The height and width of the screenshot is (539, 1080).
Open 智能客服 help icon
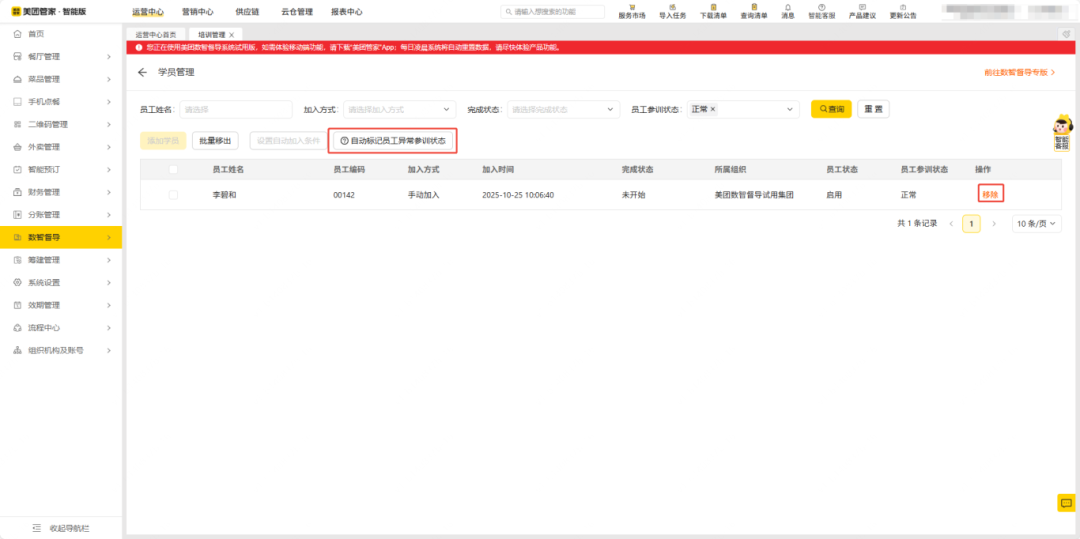822,8
